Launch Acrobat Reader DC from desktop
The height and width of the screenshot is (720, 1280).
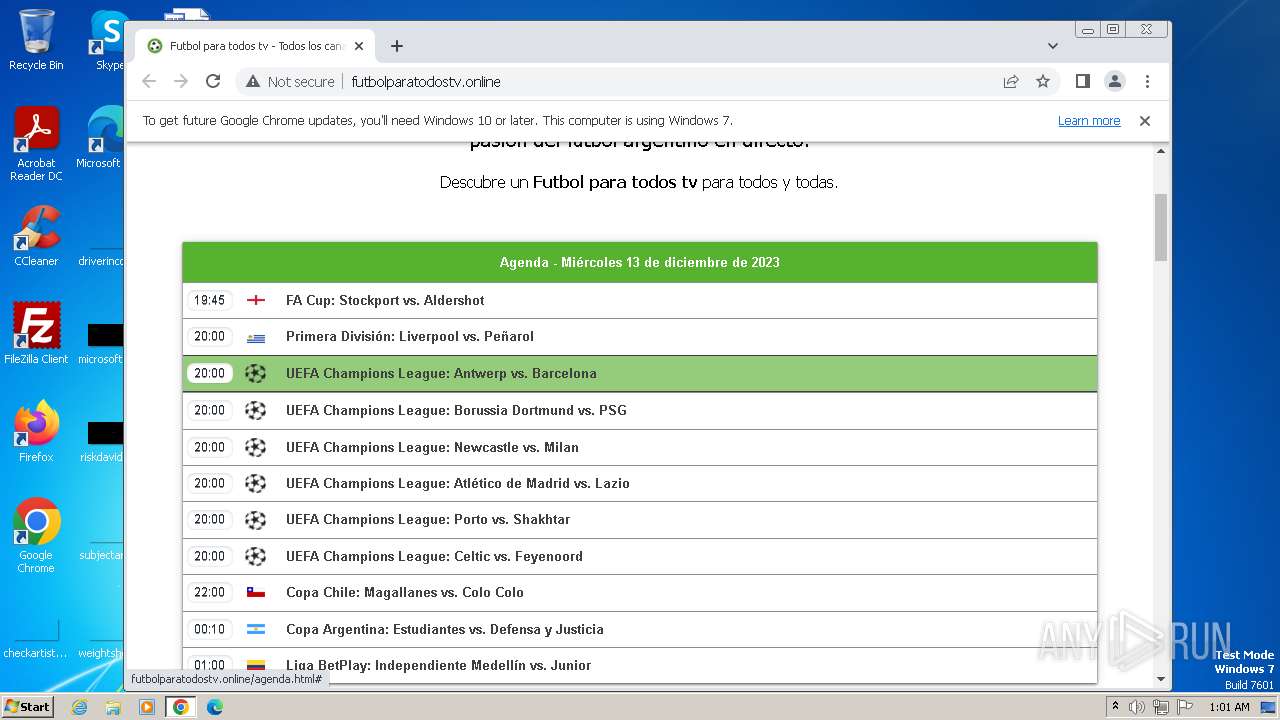(x=36, y=144)
